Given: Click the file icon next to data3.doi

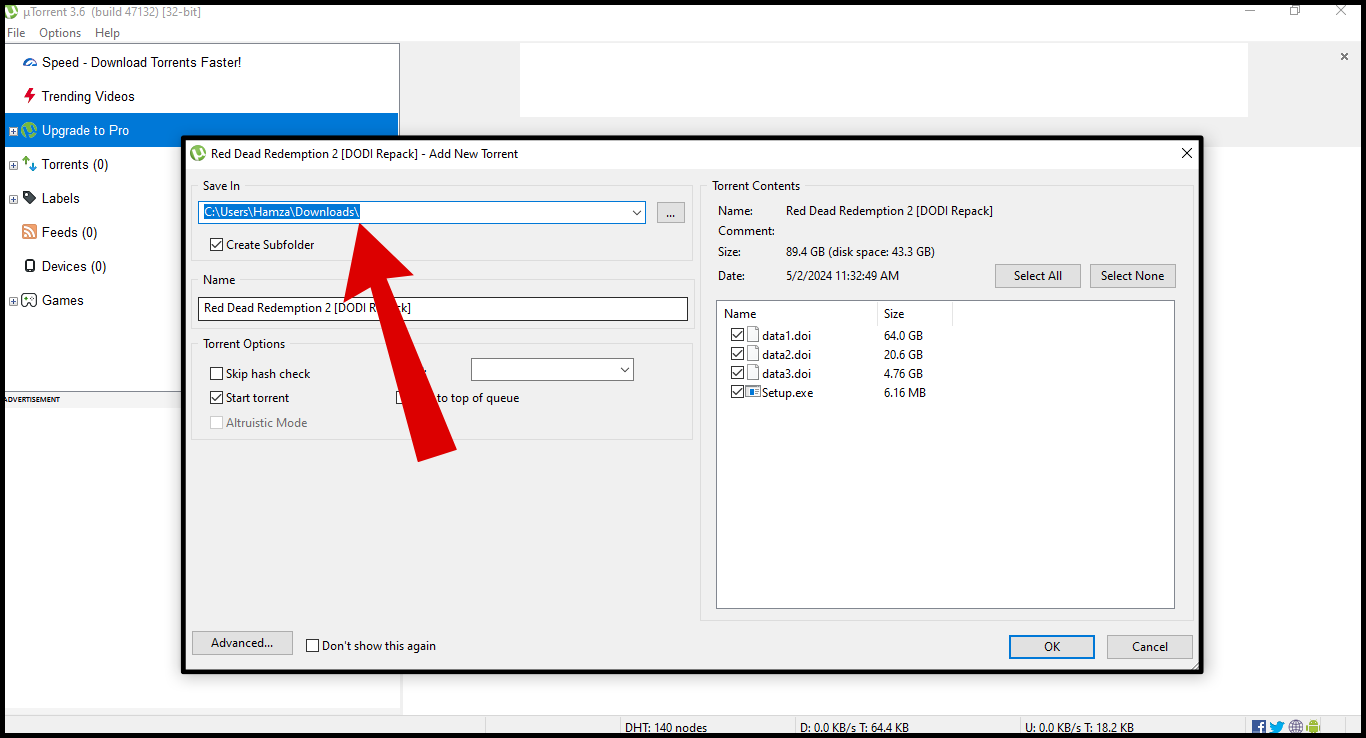Looking at the screenshot, I should pyautogui.click(x=753, y=373).
